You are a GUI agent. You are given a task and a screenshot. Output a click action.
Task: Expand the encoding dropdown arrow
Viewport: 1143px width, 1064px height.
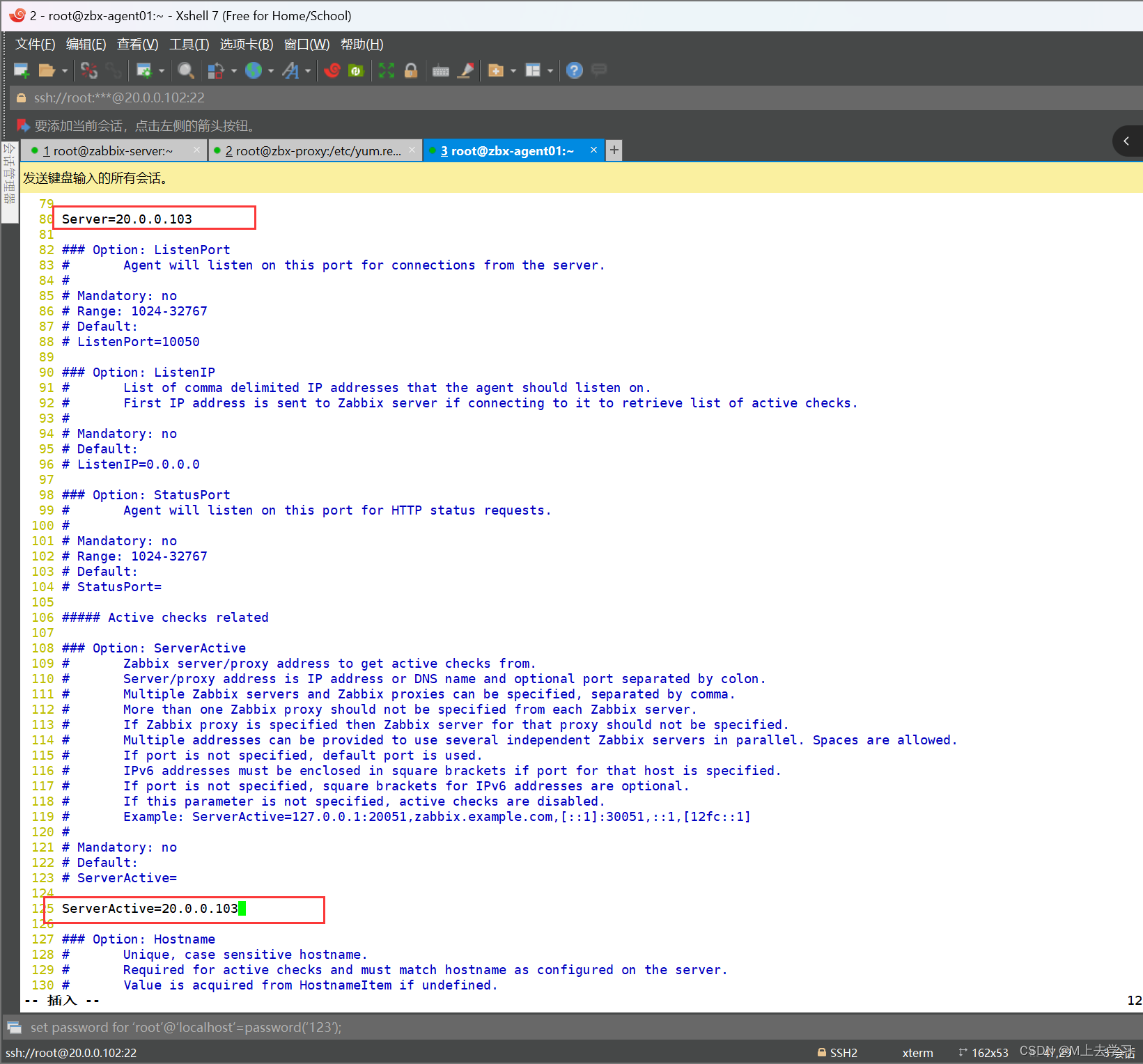271,70
